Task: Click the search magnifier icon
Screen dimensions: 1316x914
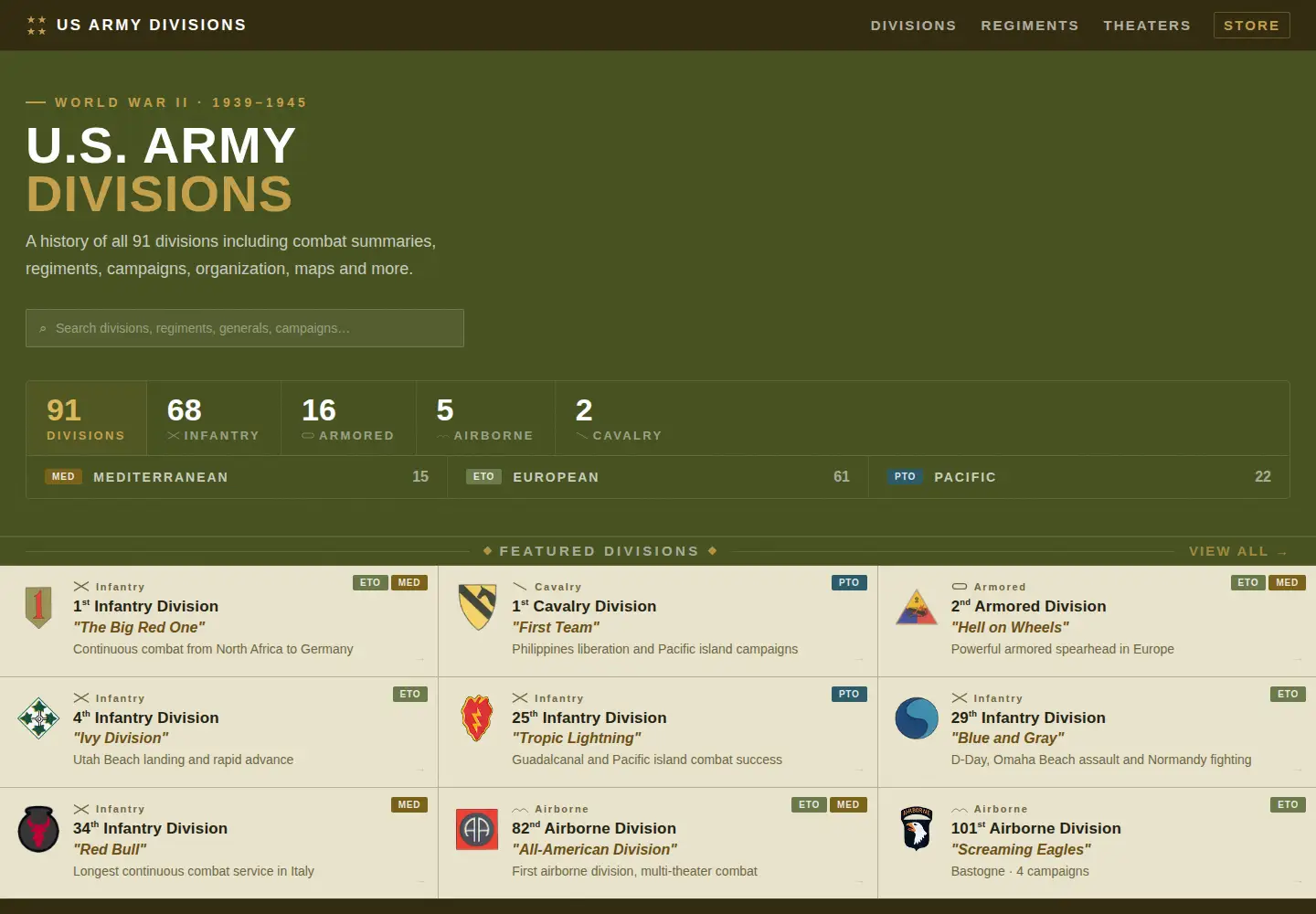Action: point(43,328)
